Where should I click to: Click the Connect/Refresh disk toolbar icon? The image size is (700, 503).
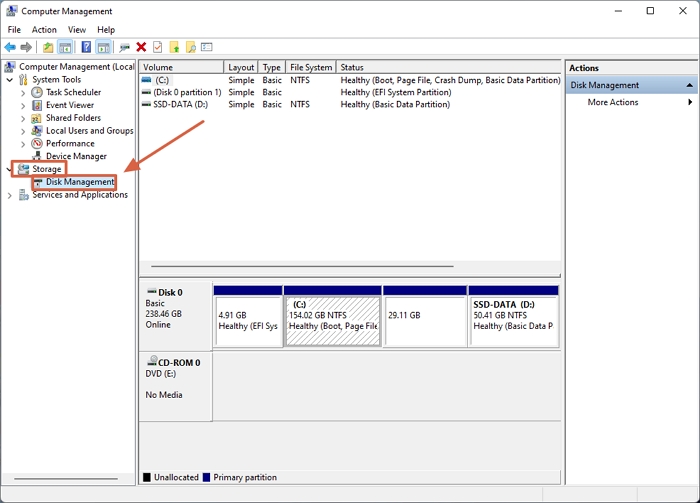click(125, 47)
